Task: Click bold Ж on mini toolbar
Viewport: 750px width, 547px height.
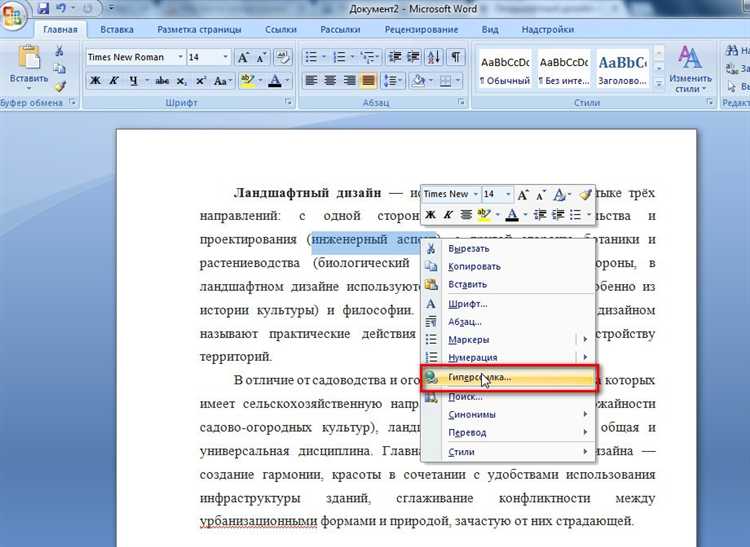Action: pyautogui.click(x=430, y=215)
